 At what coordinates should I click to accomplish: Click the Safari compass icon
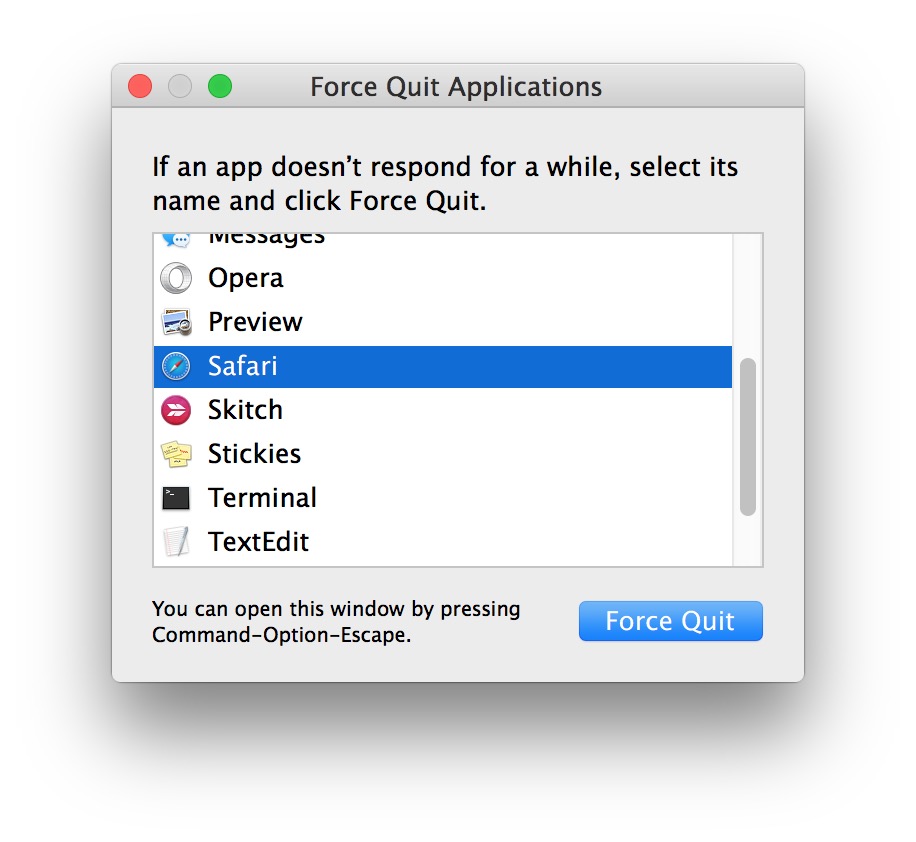pos(176,366)
